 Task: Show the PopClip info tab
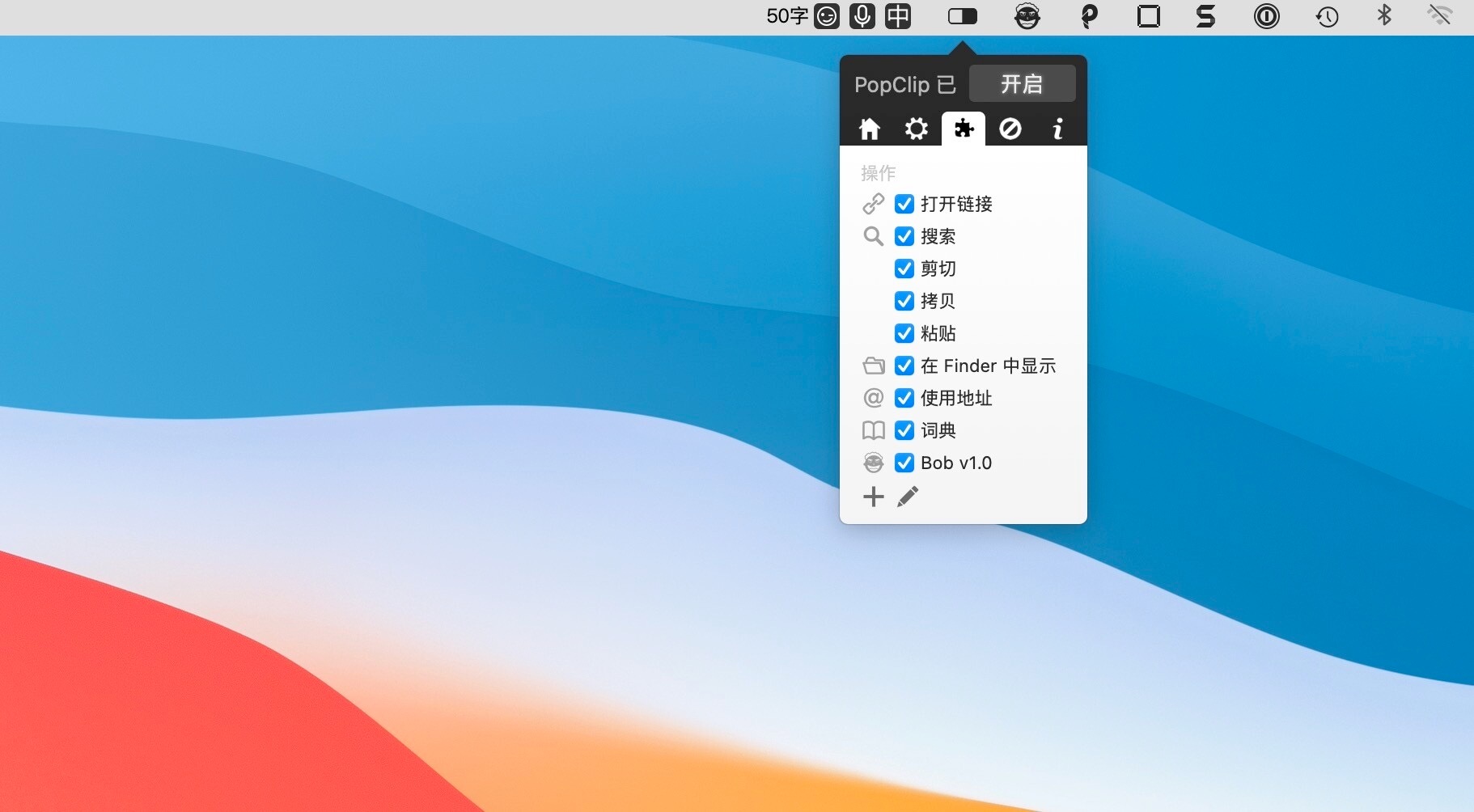1057,129
